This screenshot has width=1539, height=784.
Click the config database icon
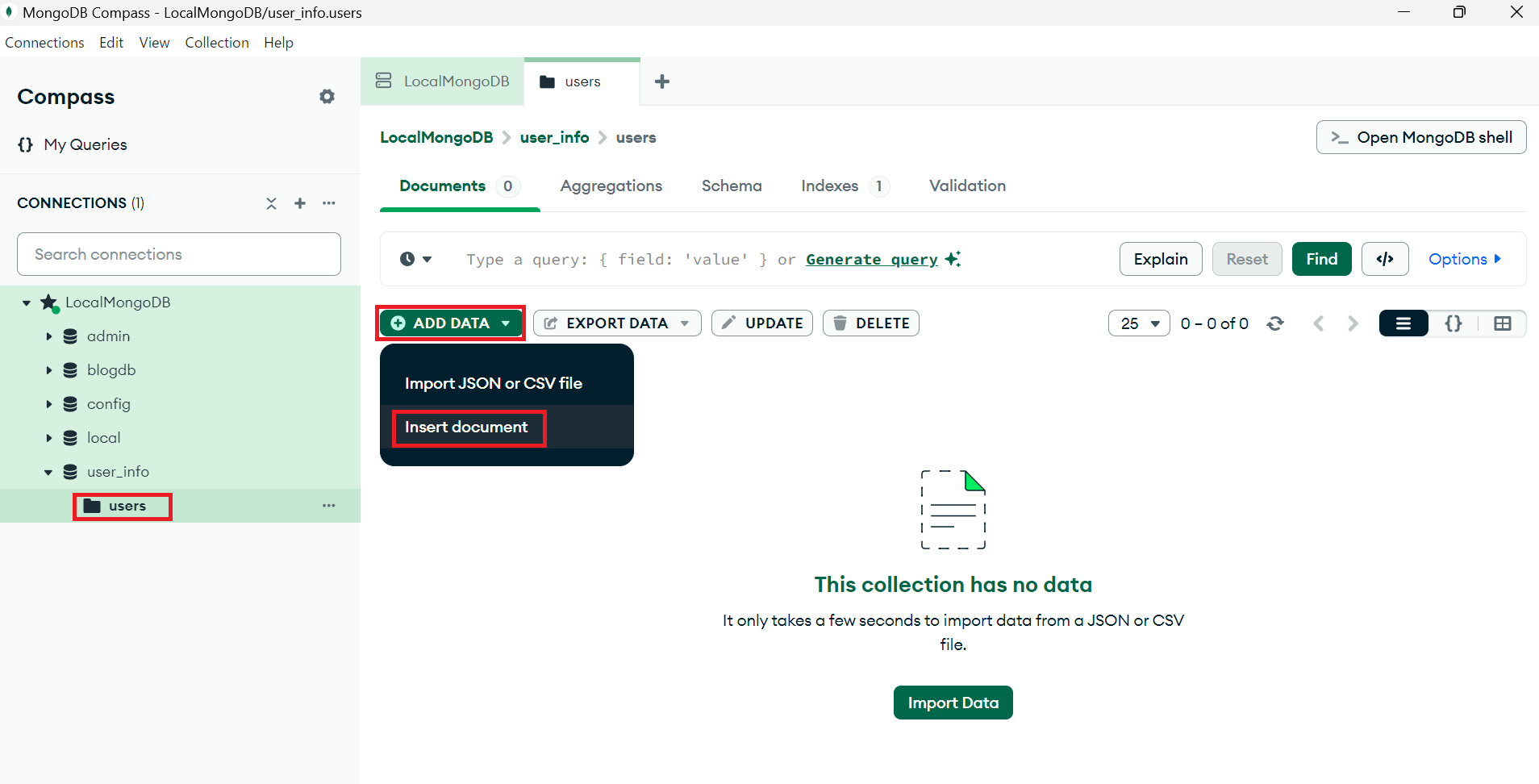pos(70,404)
